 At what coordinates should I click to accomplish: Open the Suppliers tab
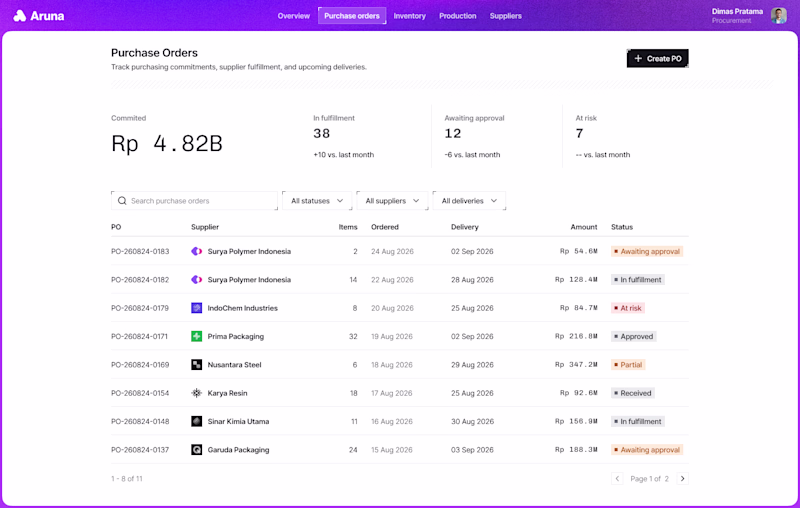506,16
